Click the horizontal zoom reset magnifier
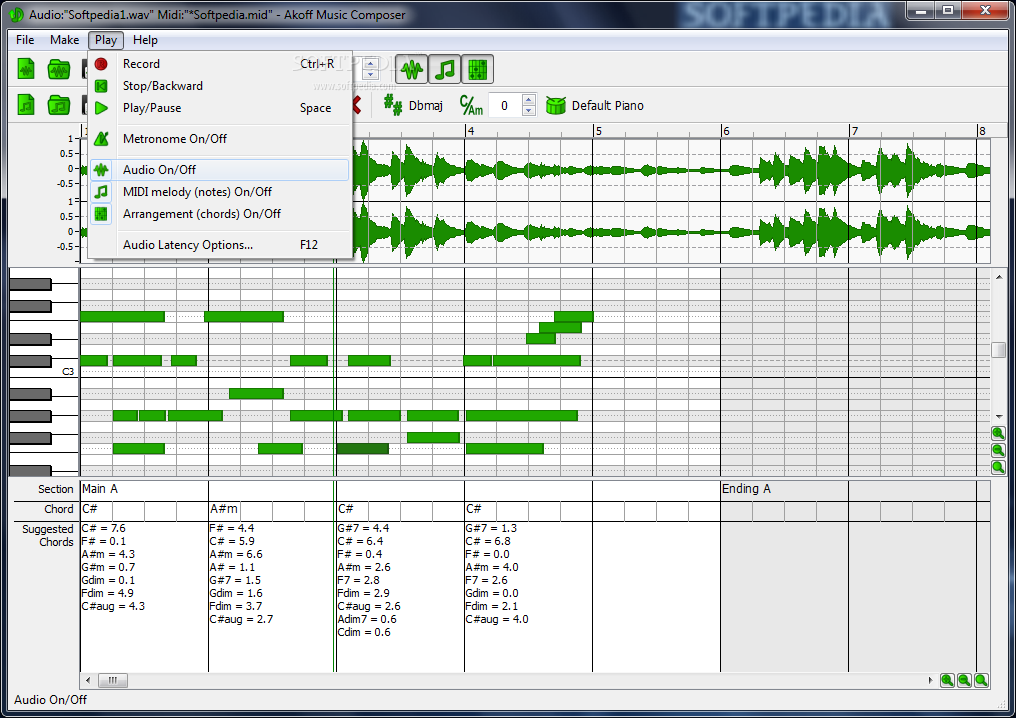Image resolution: width=1016 pixels, height=718 pixels. tap(981, 680)
